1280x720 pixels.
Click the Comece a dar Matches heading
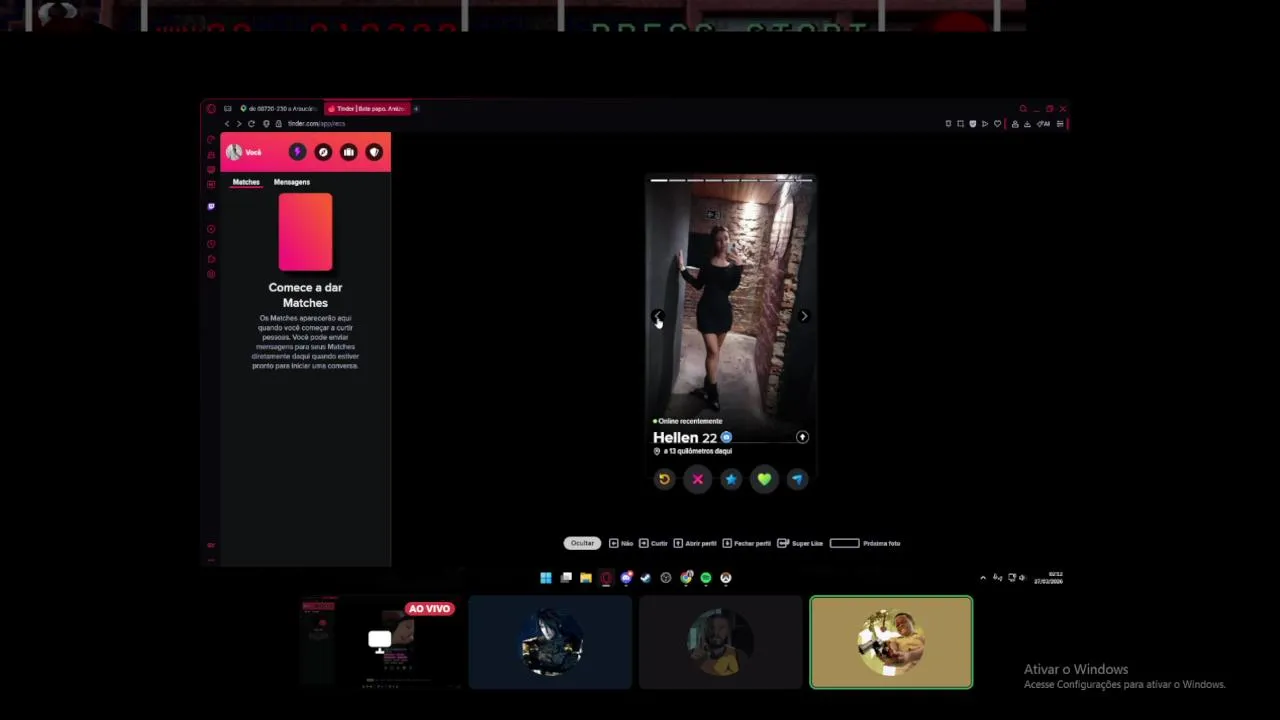pyautogui.click(x=305, y=295)
